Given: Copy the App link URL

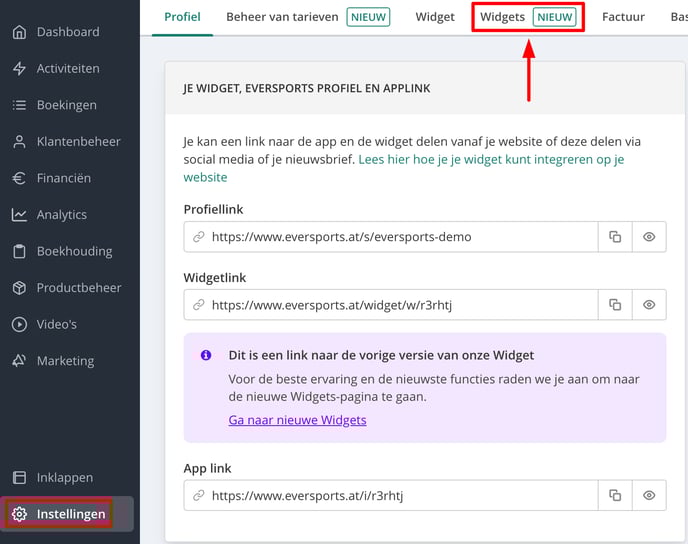Looking at the screenshot, I should click(615, 495).
